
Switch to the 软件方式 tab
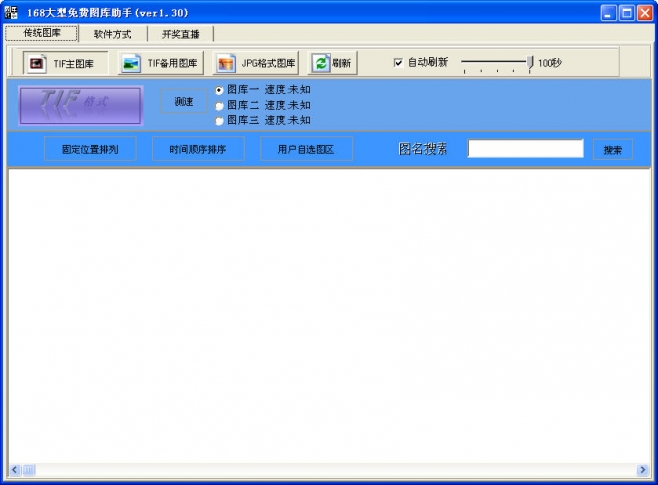click(112, 34)
